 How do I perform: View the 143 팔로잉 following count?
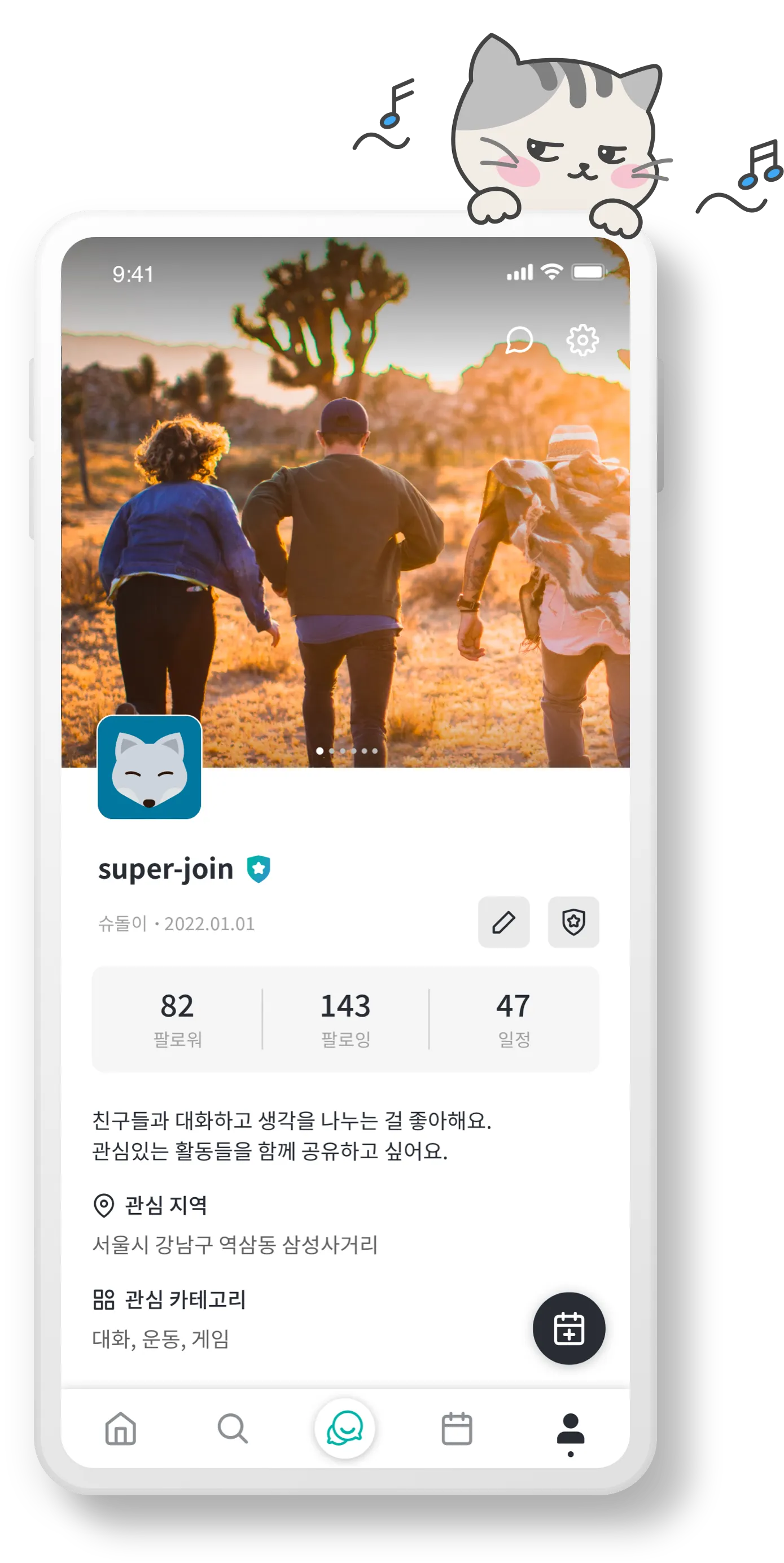tap(345, 1019)
